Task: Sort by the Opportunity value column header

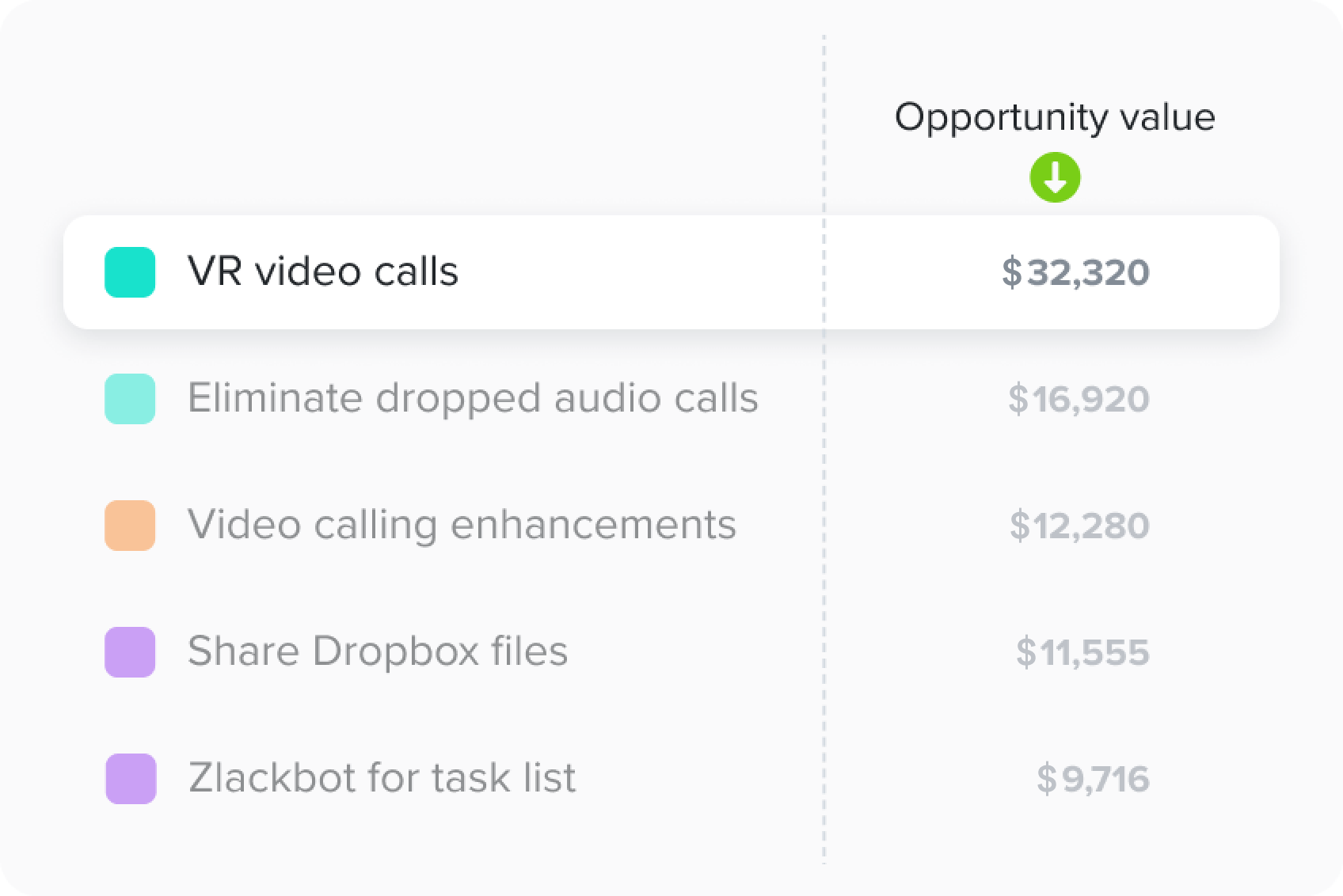Action: click(1055, 117)
